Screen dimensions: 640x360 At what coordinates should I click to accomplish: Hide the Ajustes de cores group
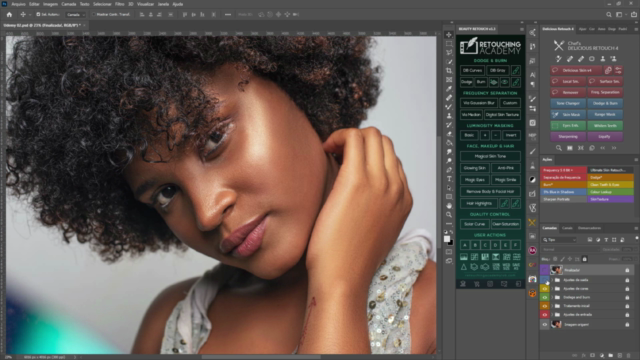(x=544, y=289)
